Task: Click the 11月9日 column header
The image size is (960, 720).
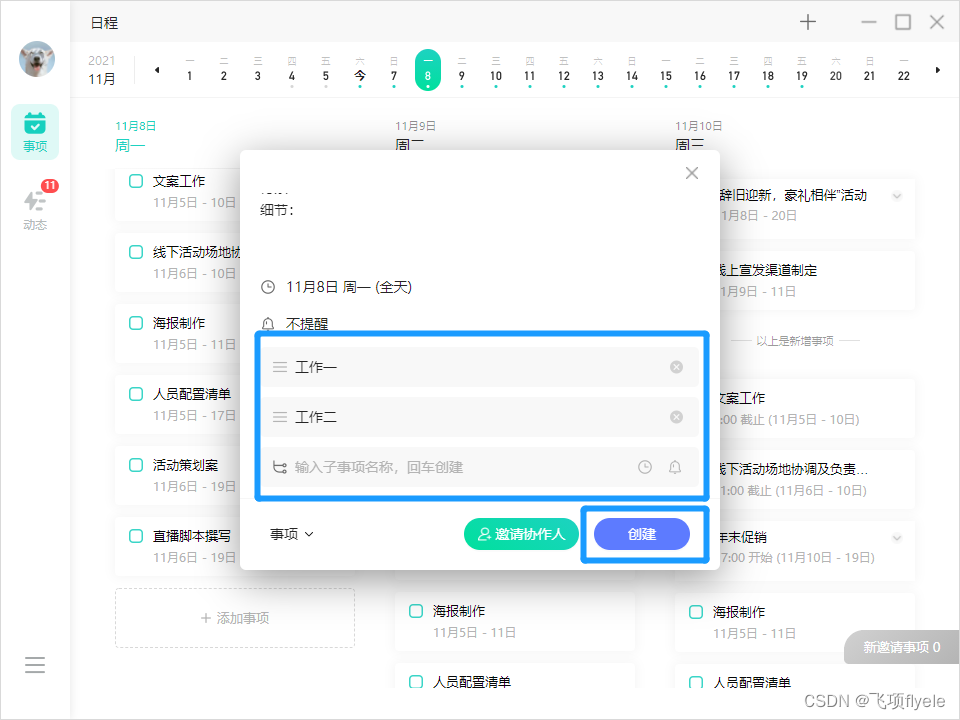Action: (x=415, y=135)
